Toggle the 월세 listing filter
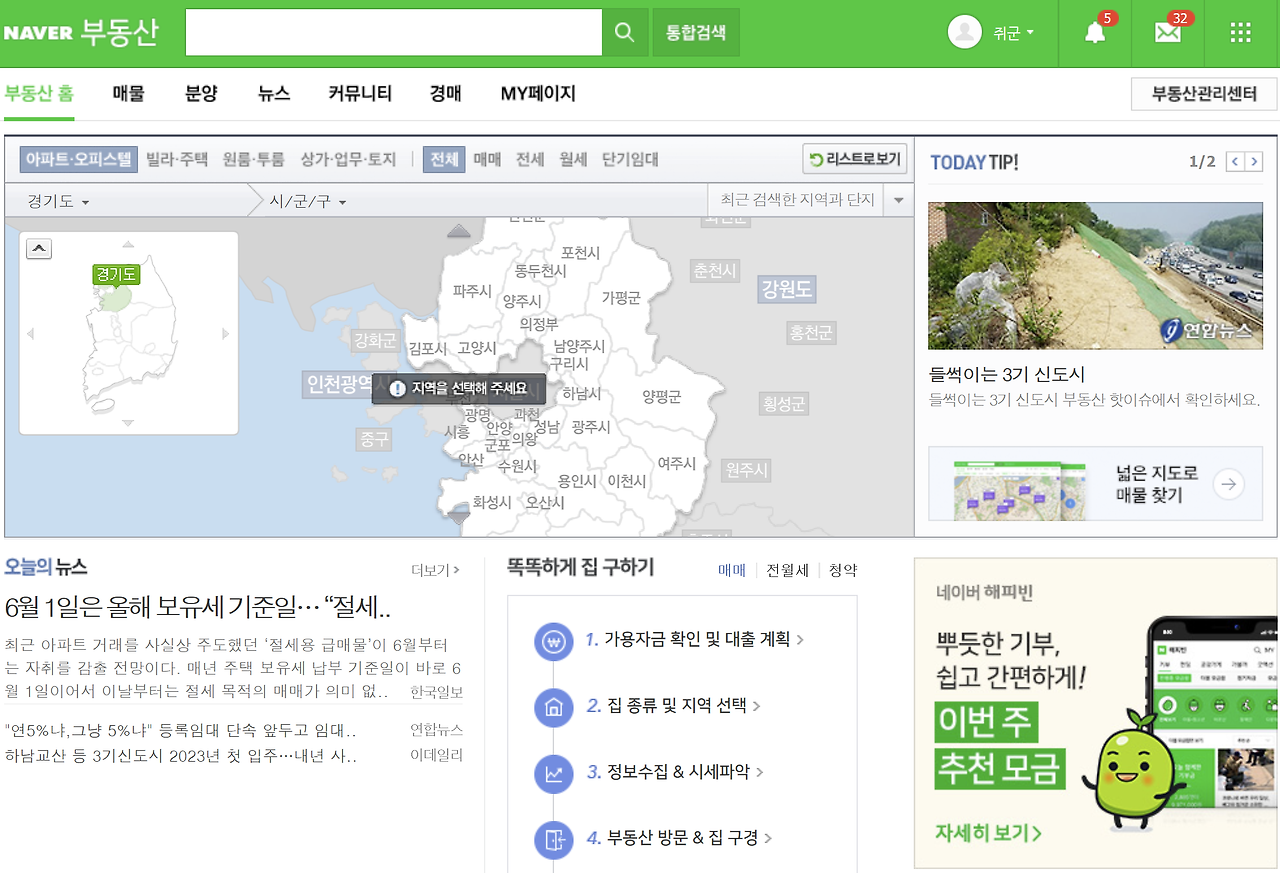 point(572,158)
